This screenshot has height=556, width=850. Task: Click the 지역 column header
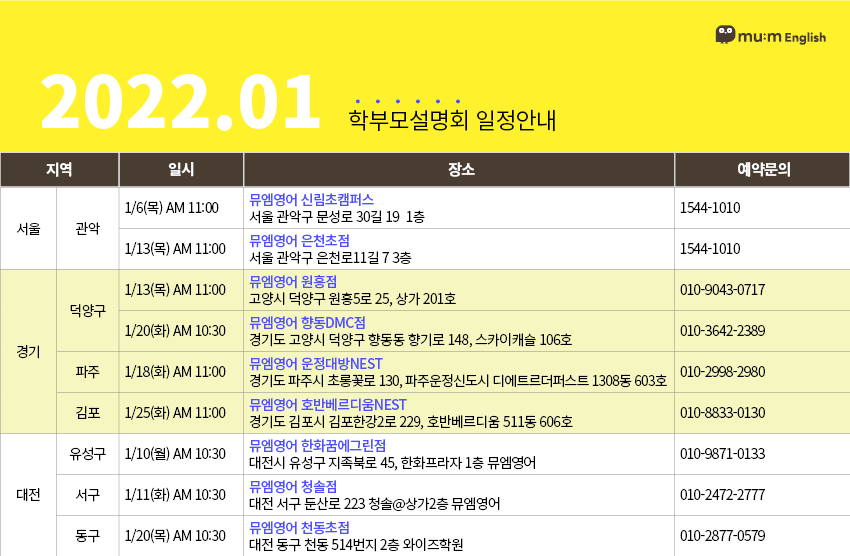coord(60,170)
